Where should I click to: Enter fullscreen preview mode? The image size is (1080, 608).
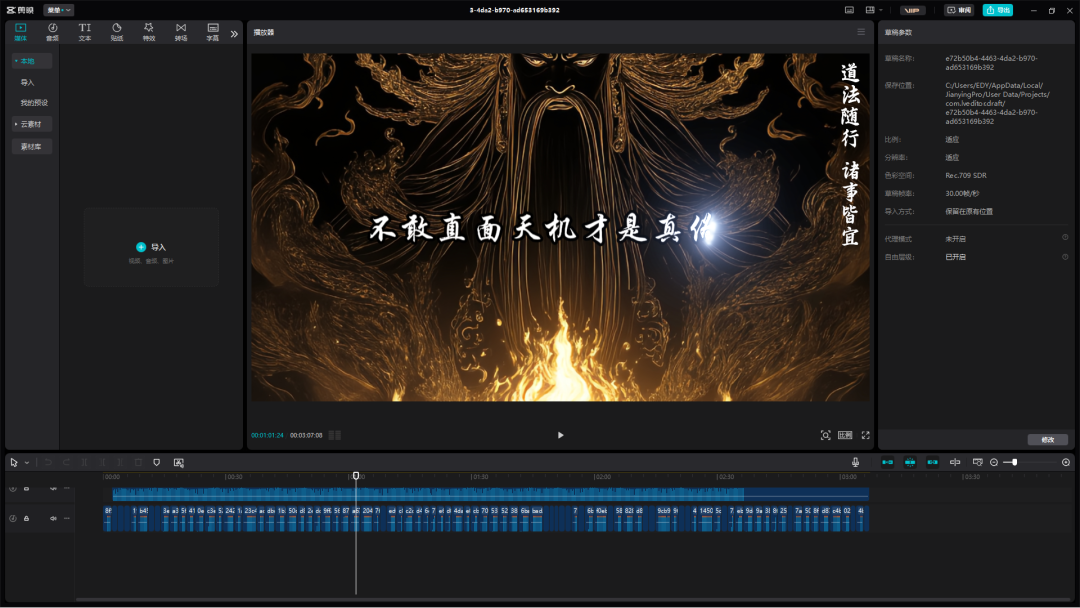point(866,435)
